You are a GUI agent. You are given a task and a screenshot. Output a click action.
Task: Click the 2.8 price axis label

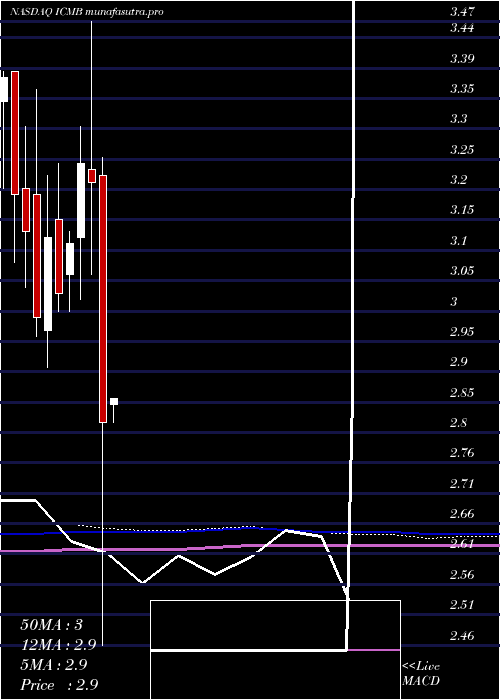click(459, 423)
